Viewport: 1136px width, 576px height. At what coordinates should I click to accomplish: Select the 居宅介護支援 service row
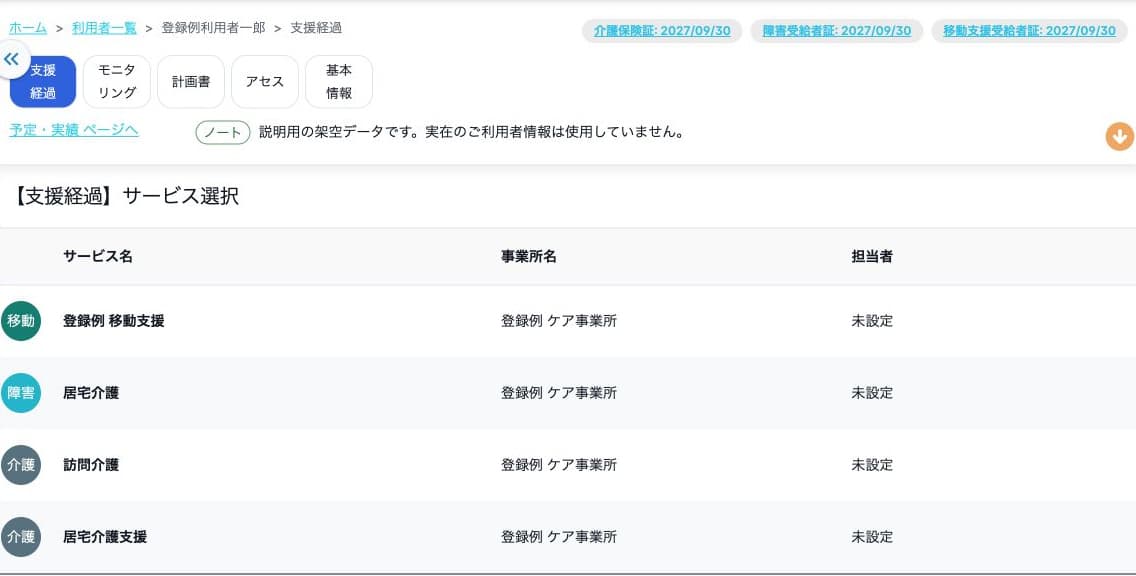point(568,537)
